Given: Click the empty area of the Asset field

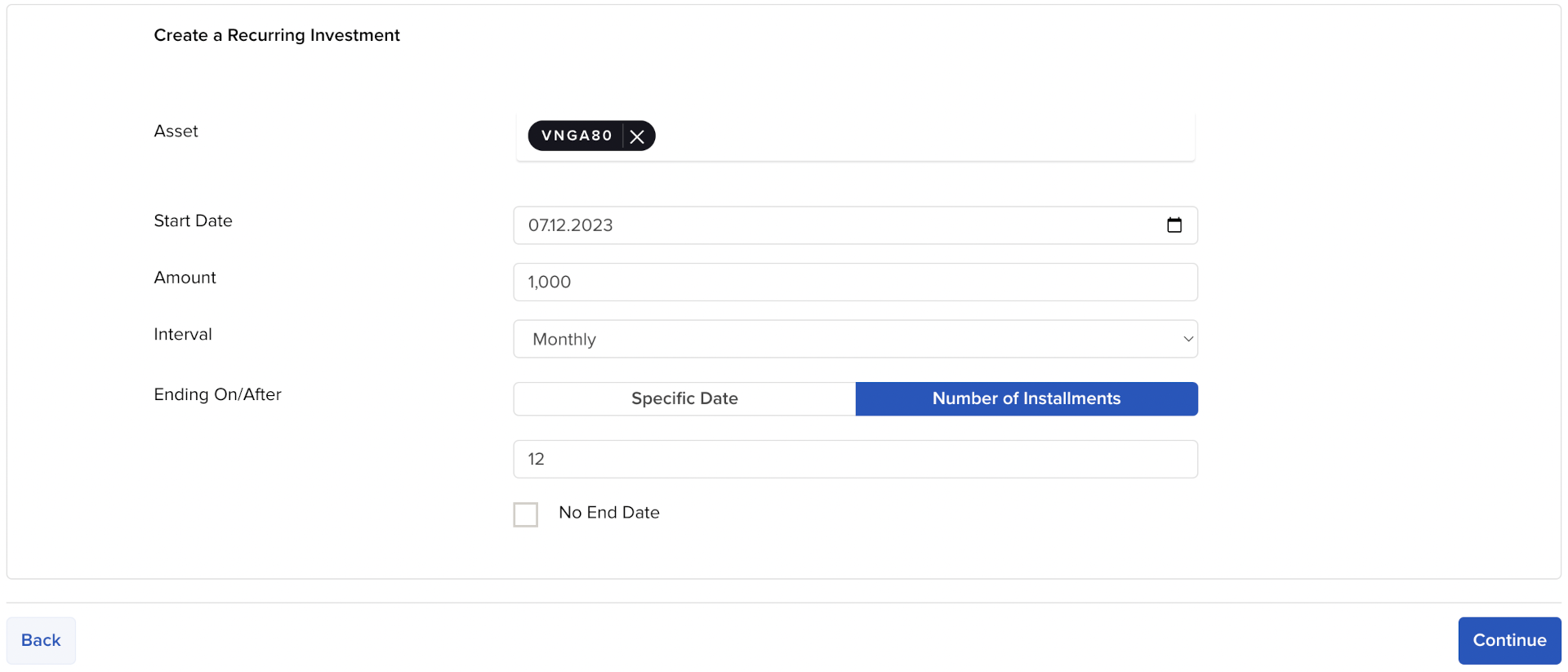Looking at the screenshot, I should tap(923, 136).
